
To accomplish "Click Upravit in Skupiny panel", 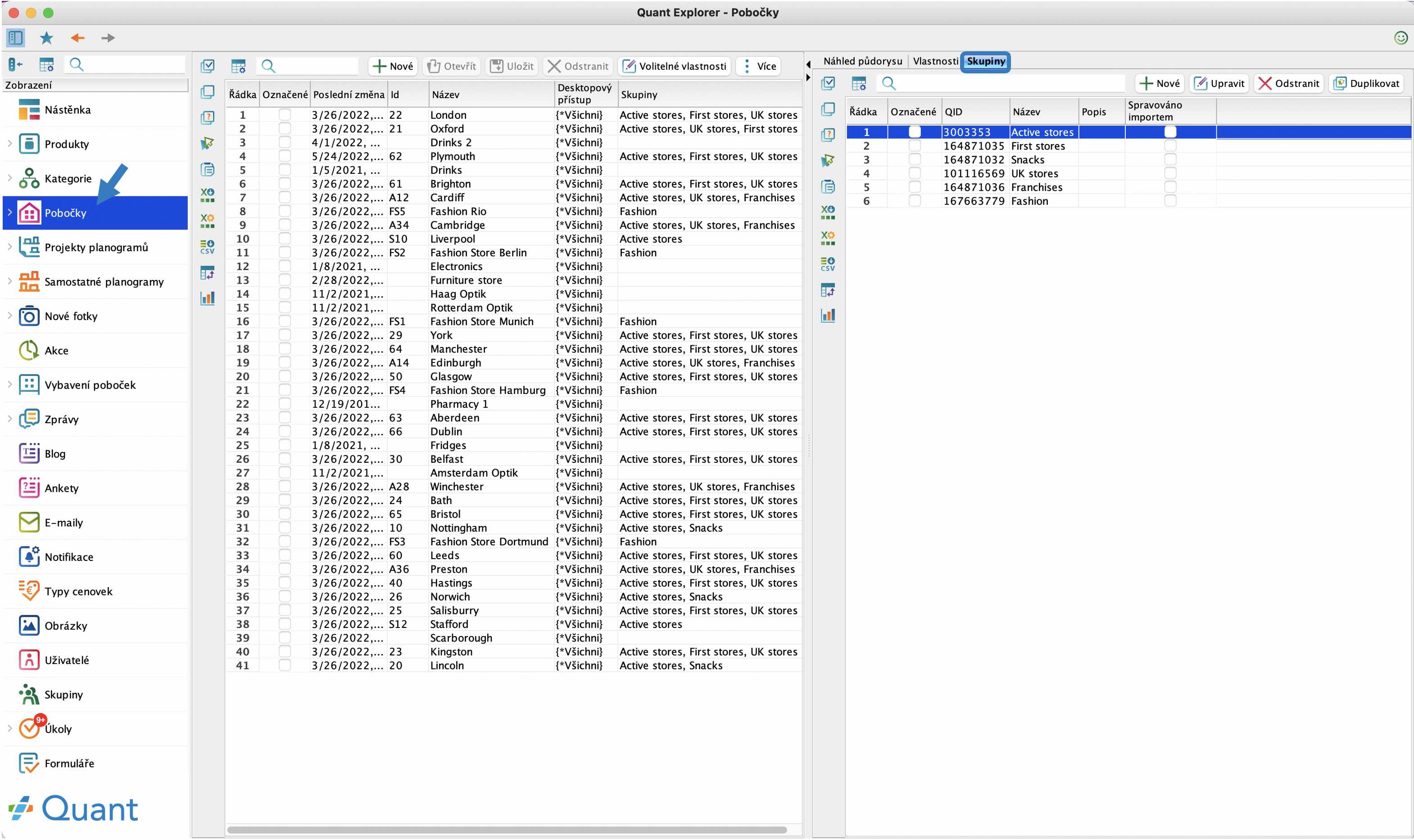I will [x=1219, y=84].
